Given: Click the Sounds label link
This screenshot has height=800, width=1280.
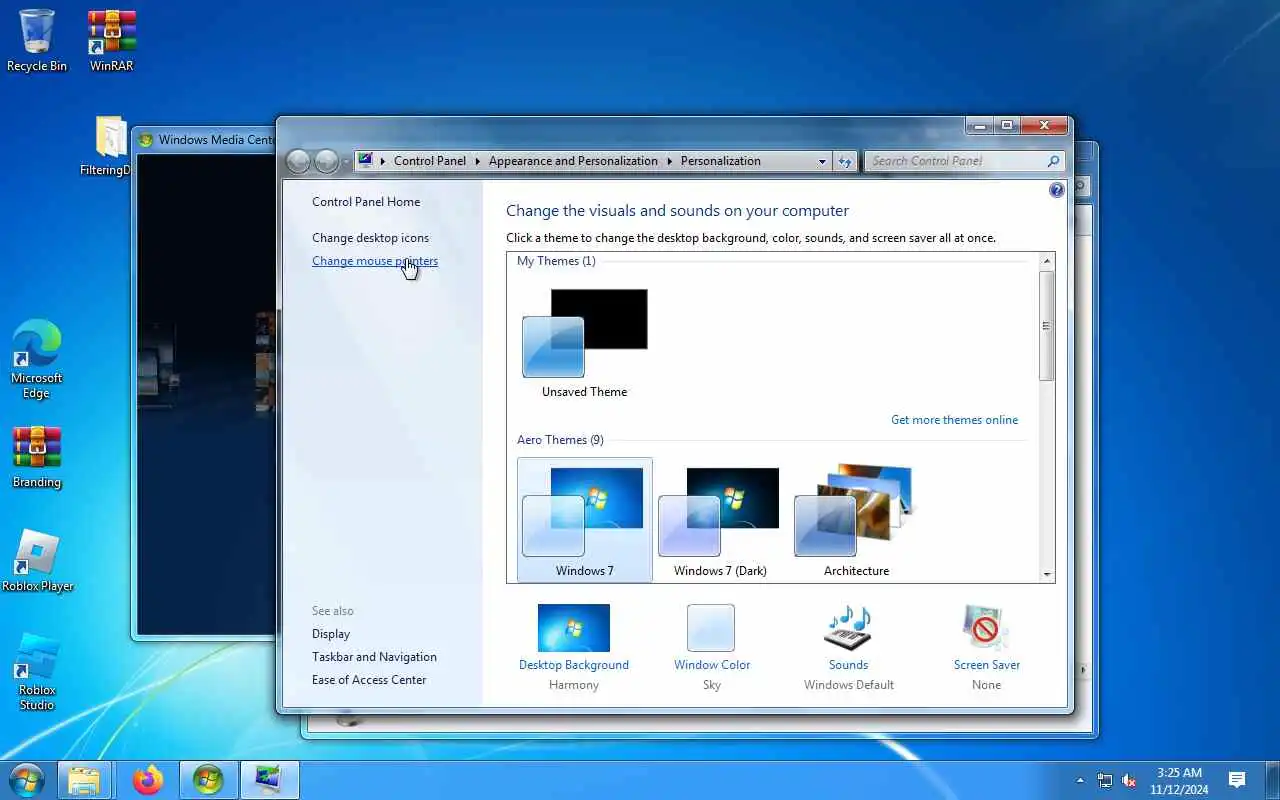Looking at the screenshot, I should tap(848, 665).
